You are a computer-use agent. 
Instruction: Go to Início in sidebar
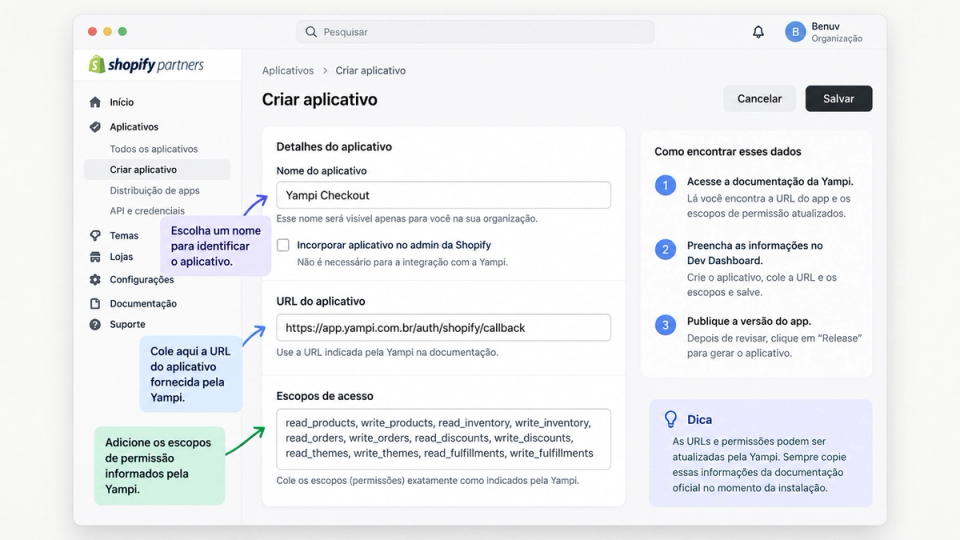(x=122, y=102)
